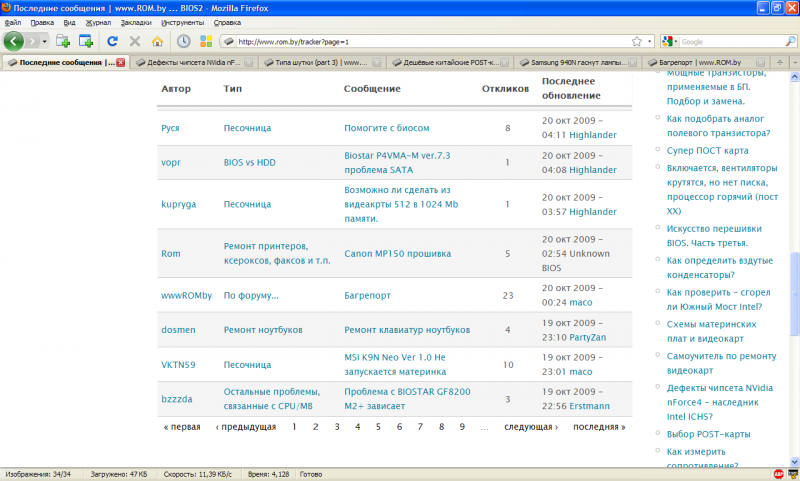Go to the Home page icon
The height and width of the screenshot is (481, 800).
click(x=157, y=41)
